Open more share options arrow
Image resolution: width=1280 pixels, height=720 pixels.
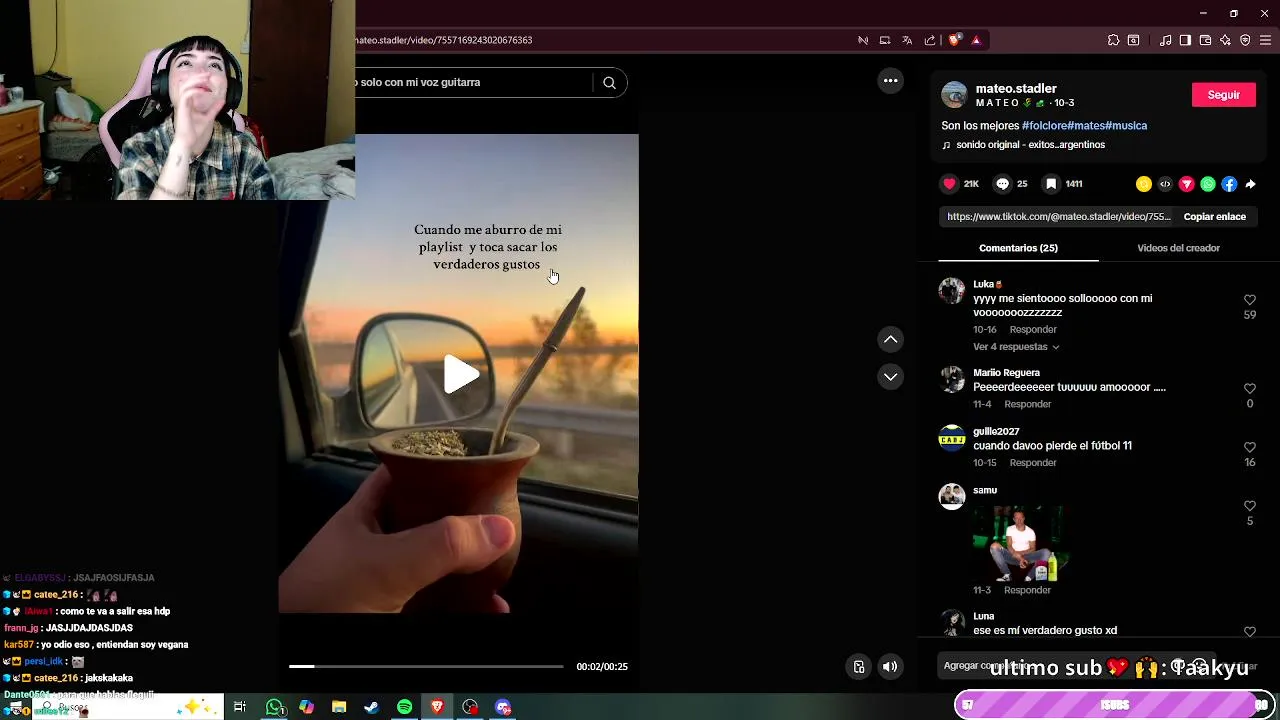[x=1250, y=184]
